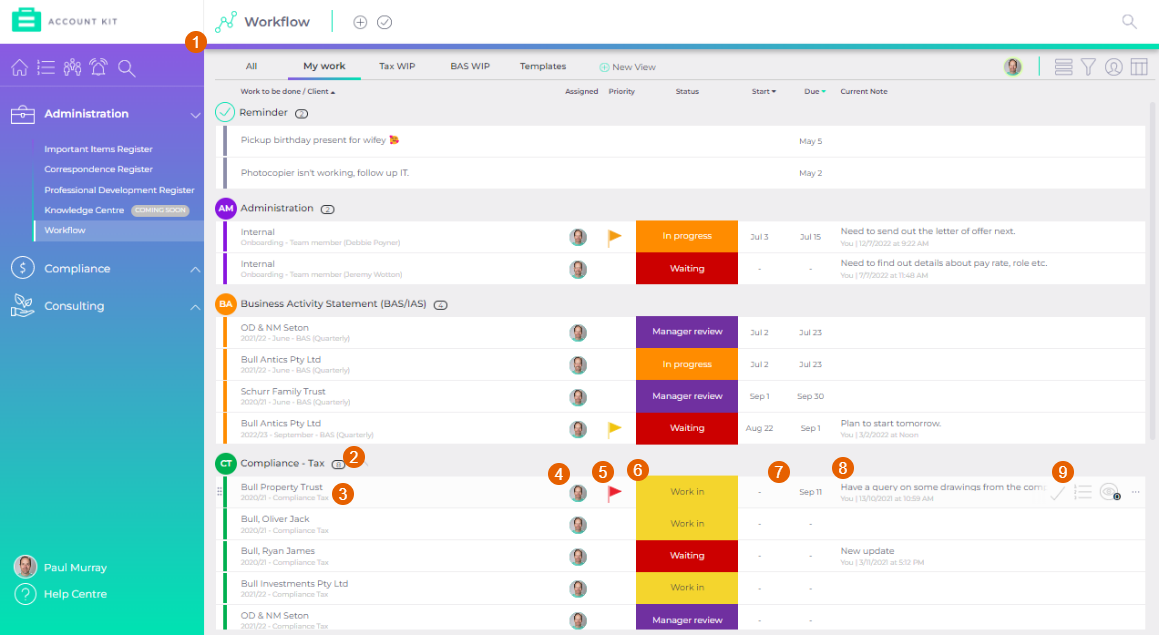This screenshot has height=635, width=1159.
Task: Open the Templates tab
Action: coord(542,67)
